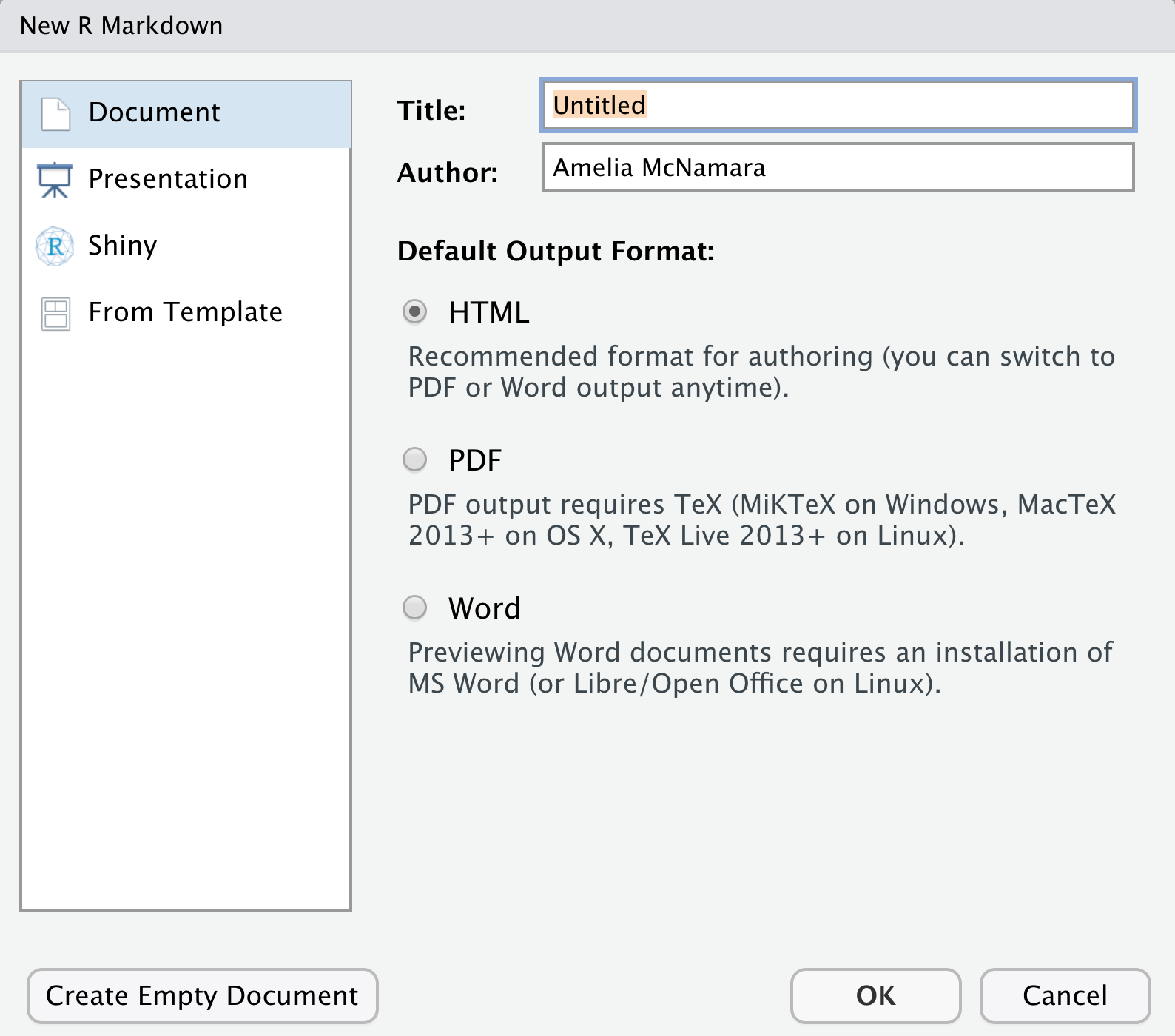
Task: Click the PDF format label text
Action: tap(475, 460)
